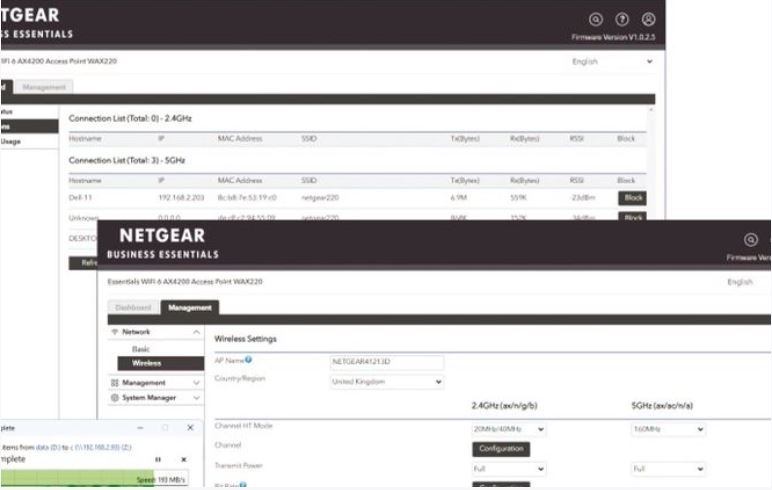772x490 pixels.
Task: Click data (D:) source link in copy dialog
Action: [x=48, y=447]
